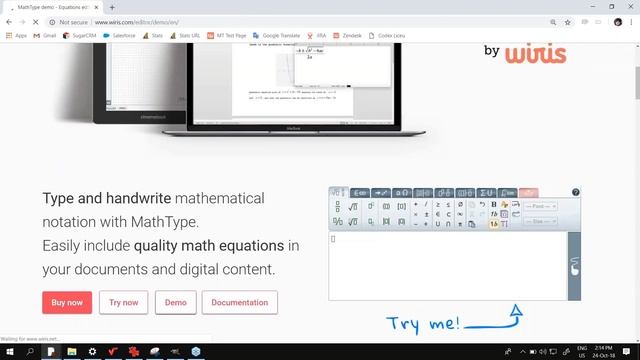Insert square brackets template
This screenshot has height=360, width=640.
coord(402,207)
